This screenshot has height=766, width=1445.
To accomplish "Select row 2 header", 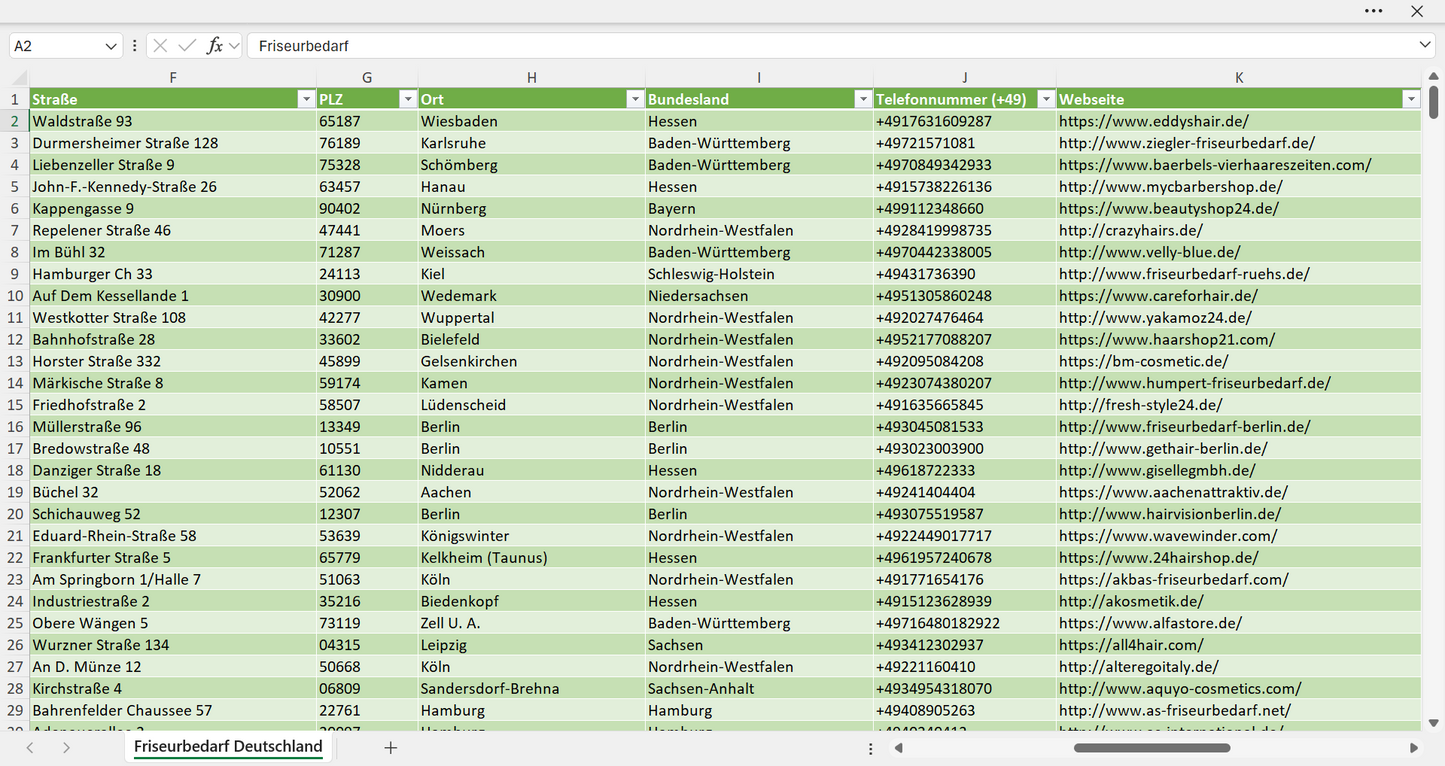I will [x=15, y=121].
